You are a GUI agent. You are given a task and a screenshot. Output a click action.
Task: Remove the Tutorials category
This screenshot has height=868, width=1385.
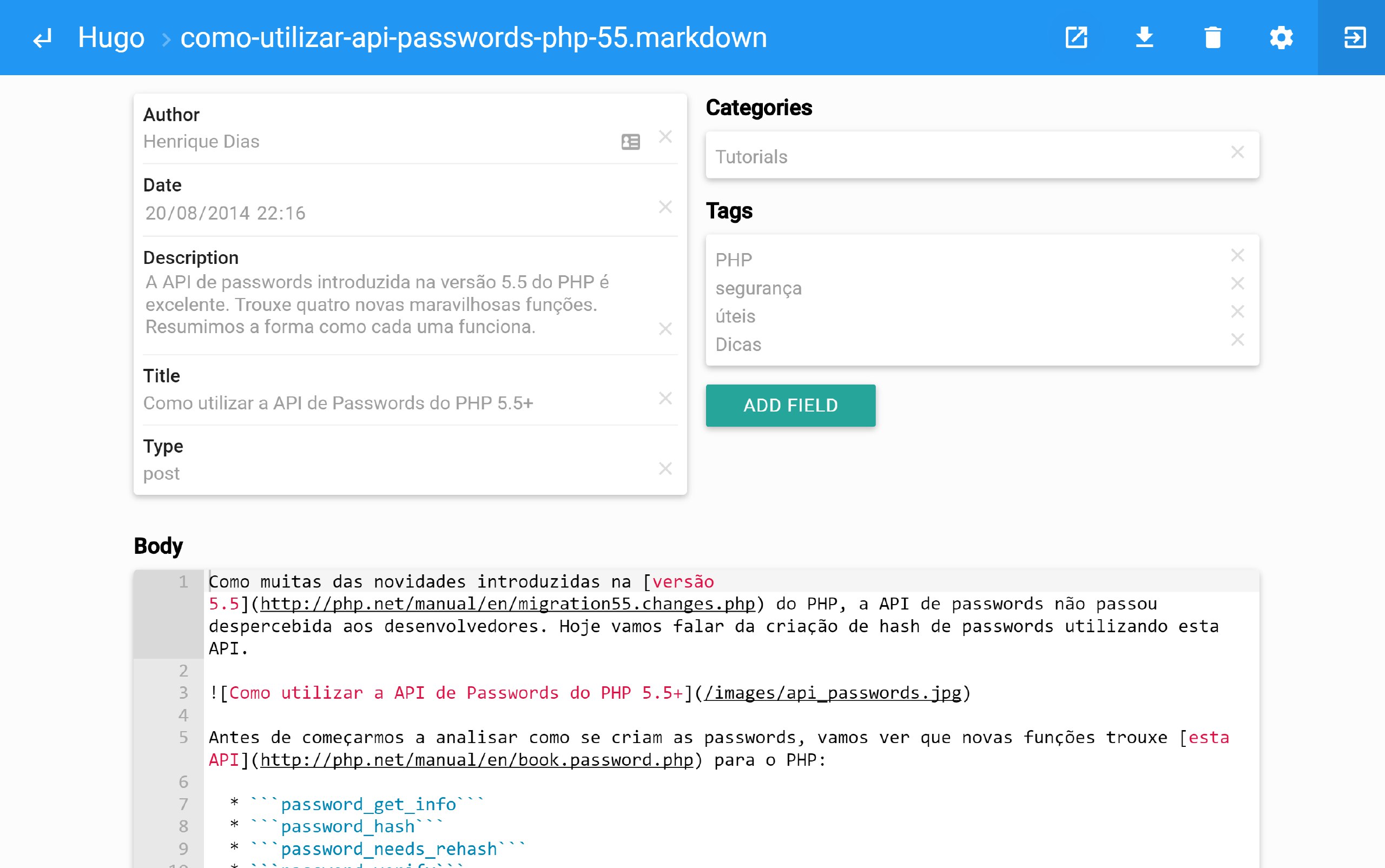tap(1237, 152)
